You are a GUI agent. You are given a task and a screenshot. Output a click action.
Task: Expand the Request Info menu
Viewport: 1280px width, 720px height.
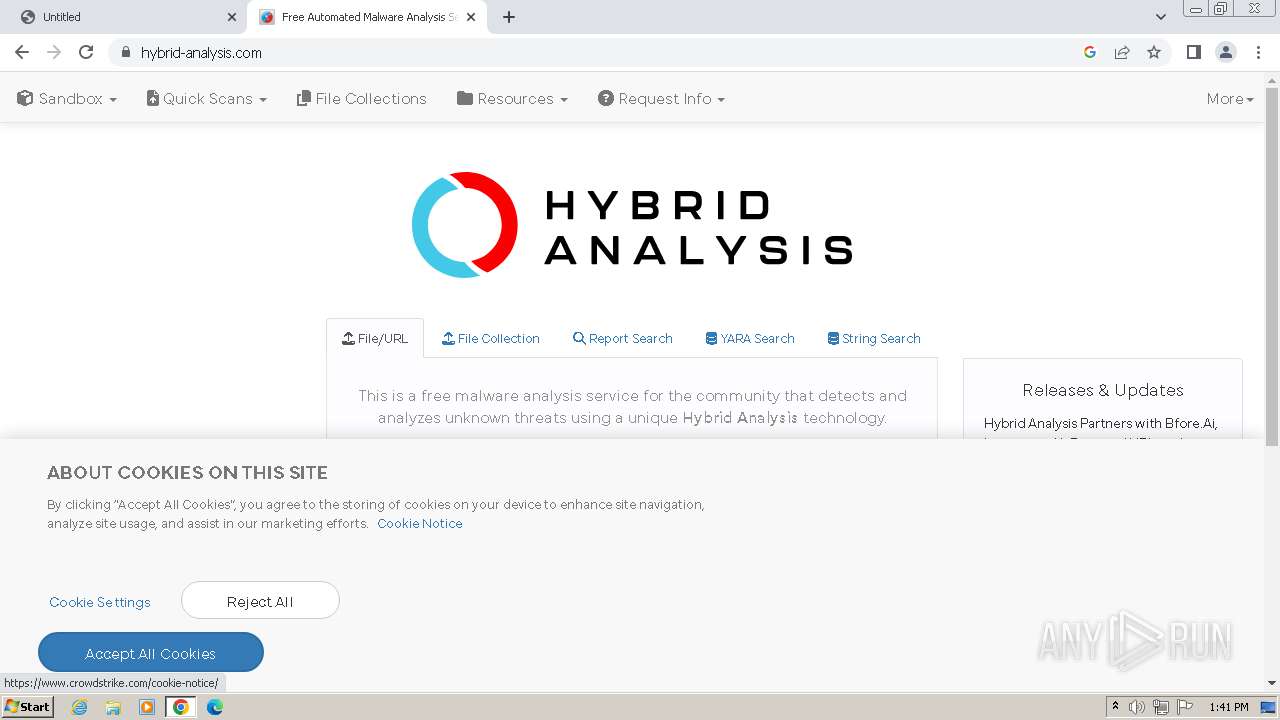pos(662,99)
